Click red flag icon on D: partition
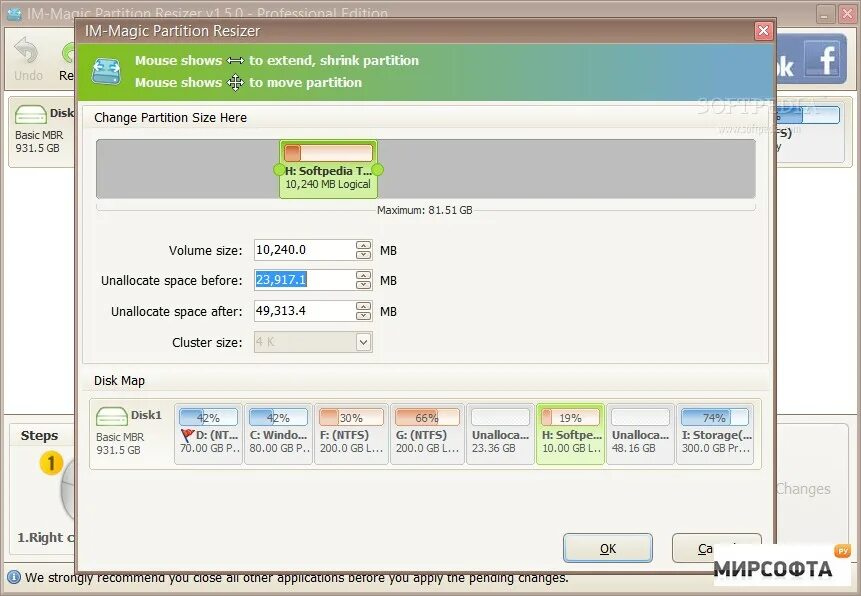Image resolution: width=861 pixels, height=596 pixels. (187, 435)
